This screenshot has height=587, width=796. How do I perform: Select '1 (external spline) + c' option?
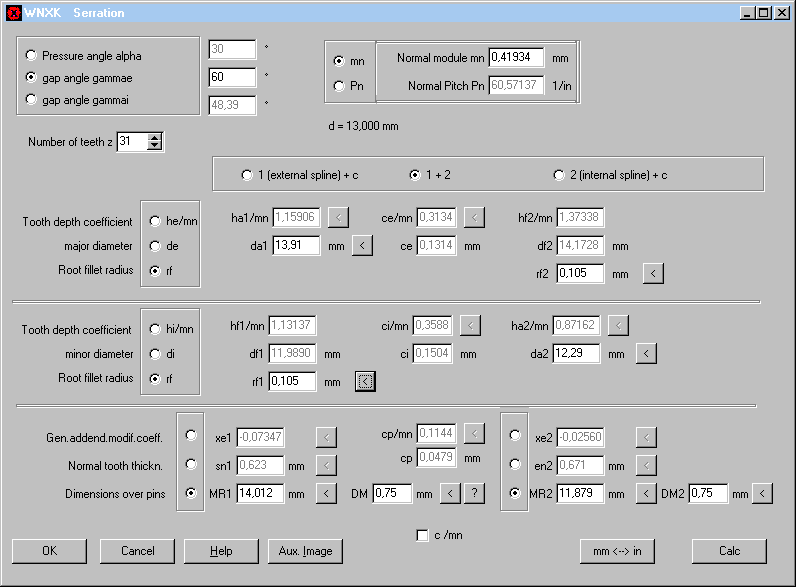247,175
